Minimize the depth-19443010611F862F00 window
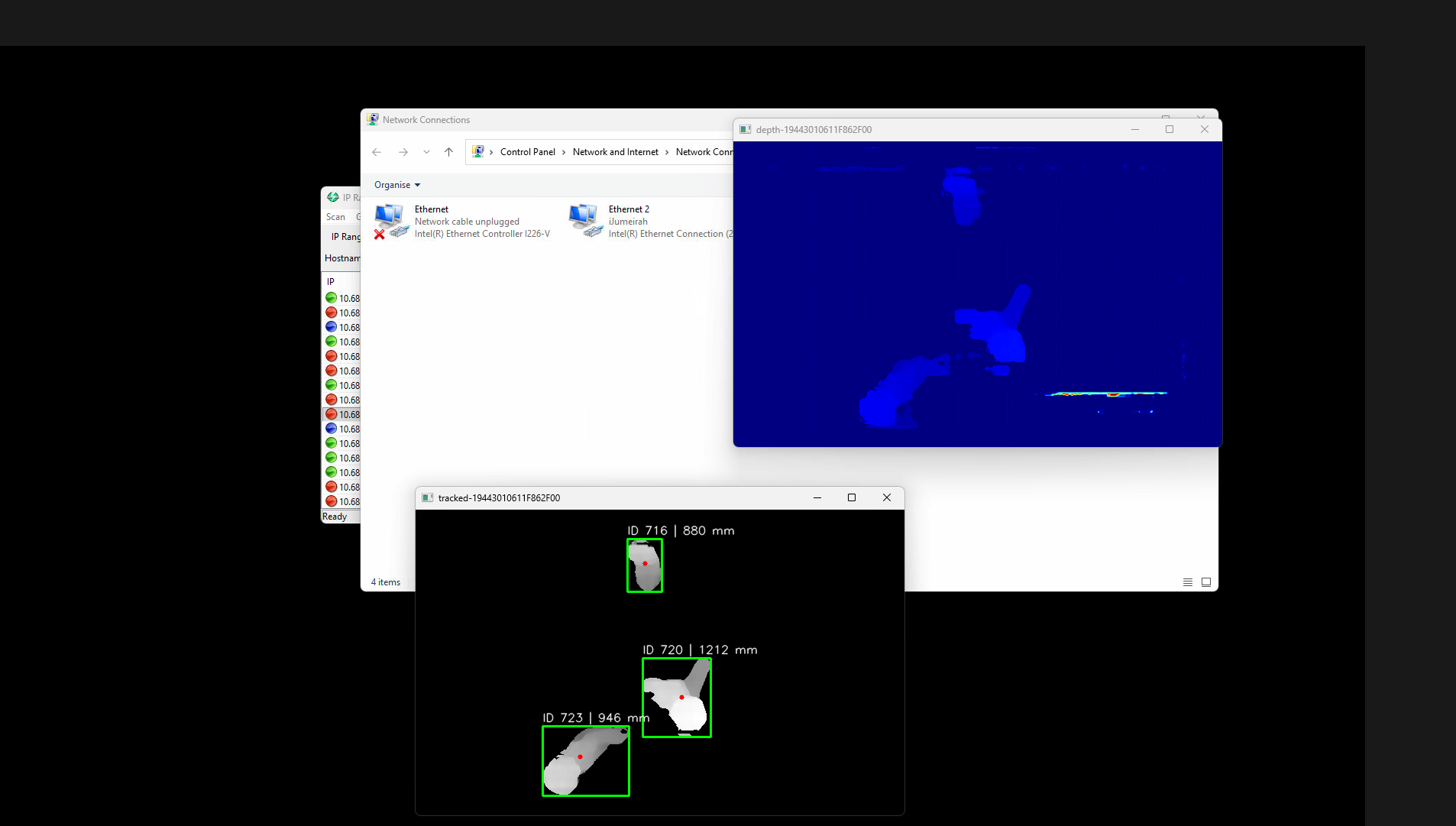Image resolution: width=1456 pixels, height=826 pixels. (x=1135, y=129)
